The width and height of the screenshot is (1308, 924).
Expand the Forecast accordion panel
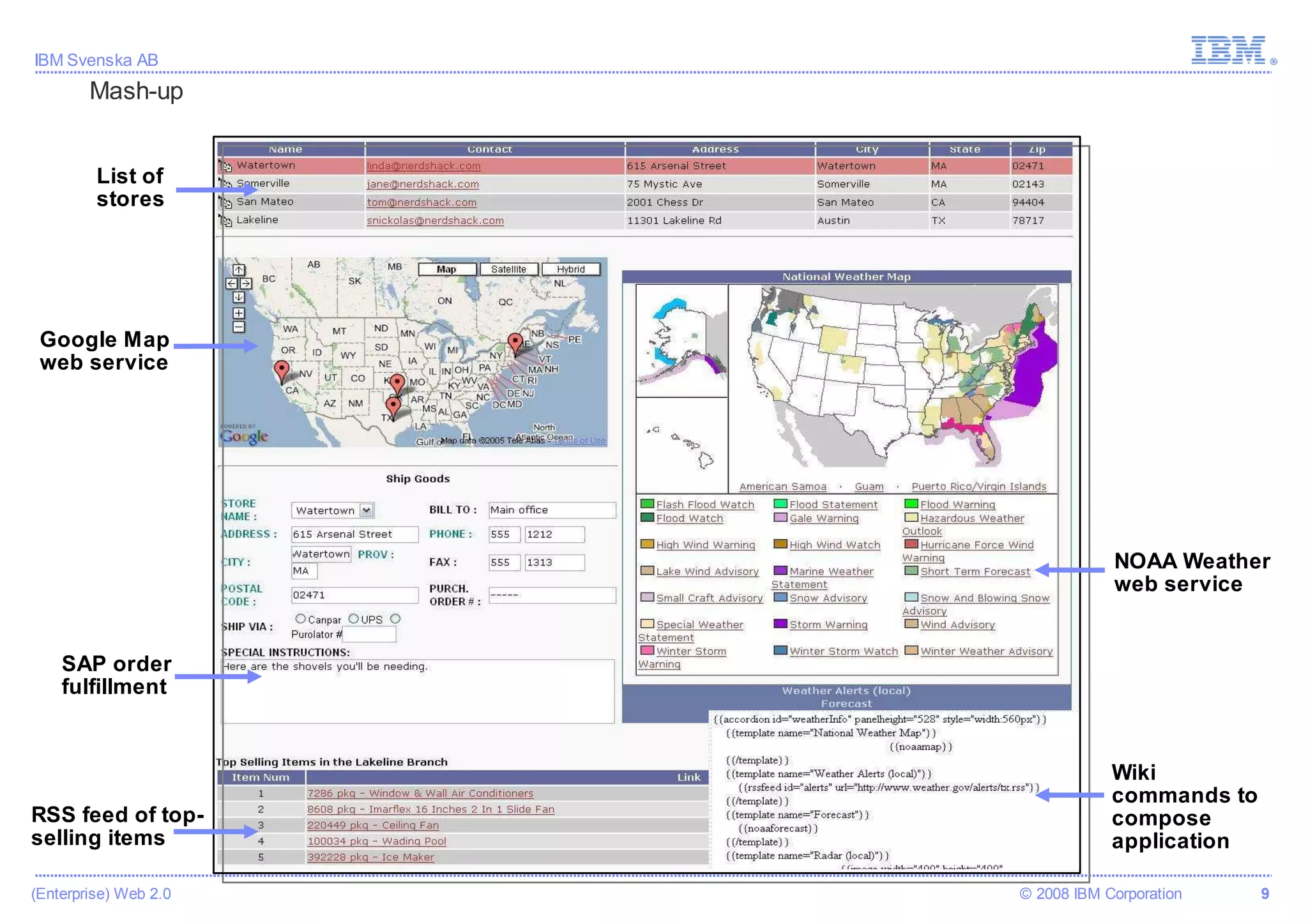(x=846, y=704)
